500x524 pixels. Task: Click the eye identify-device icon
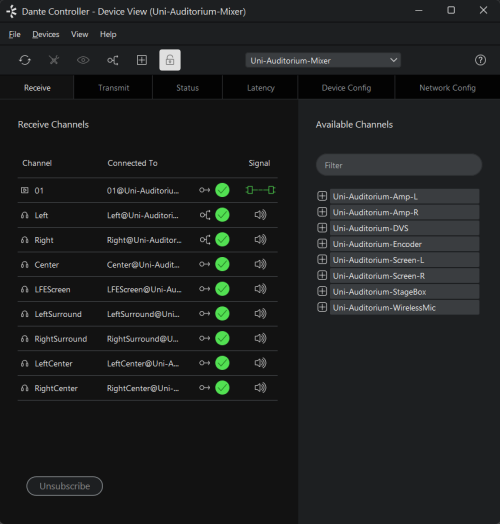(83, 60)
